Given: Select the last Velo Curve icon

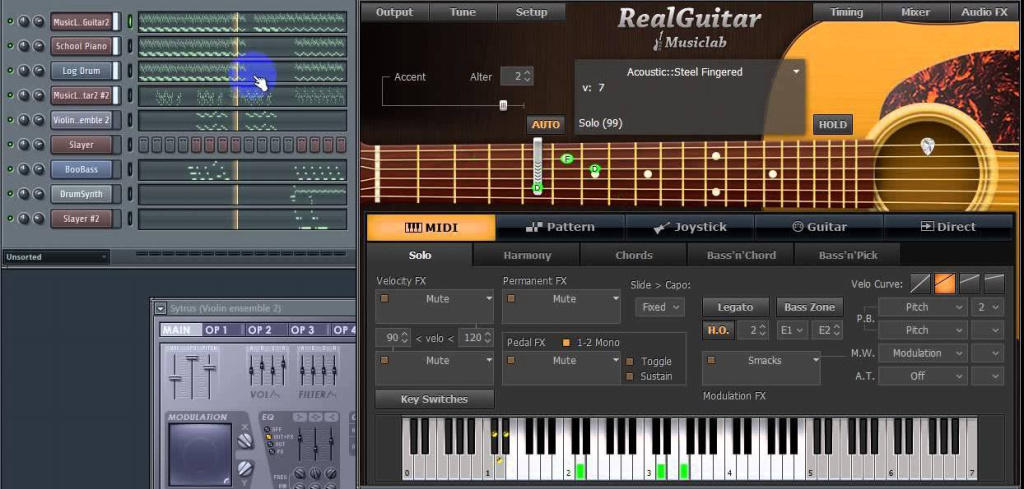Looking at the screenshot, I should pyautogui.click(x=994, y=283).
